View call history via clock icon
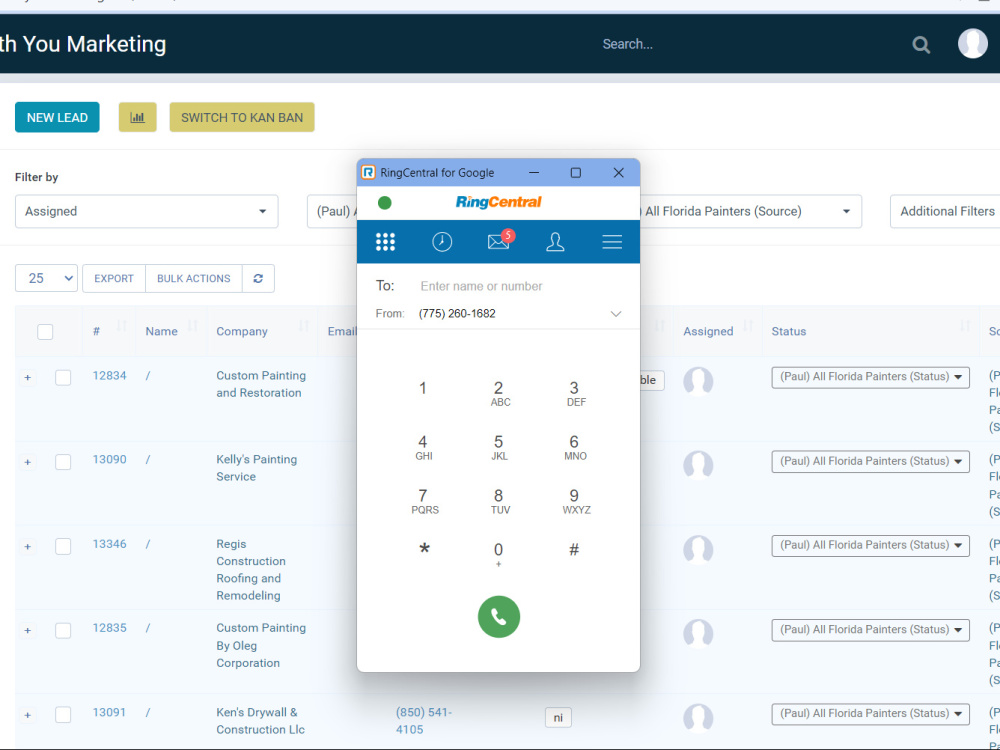The height and width of the screenshot is (750, 1000). [442, 241]
